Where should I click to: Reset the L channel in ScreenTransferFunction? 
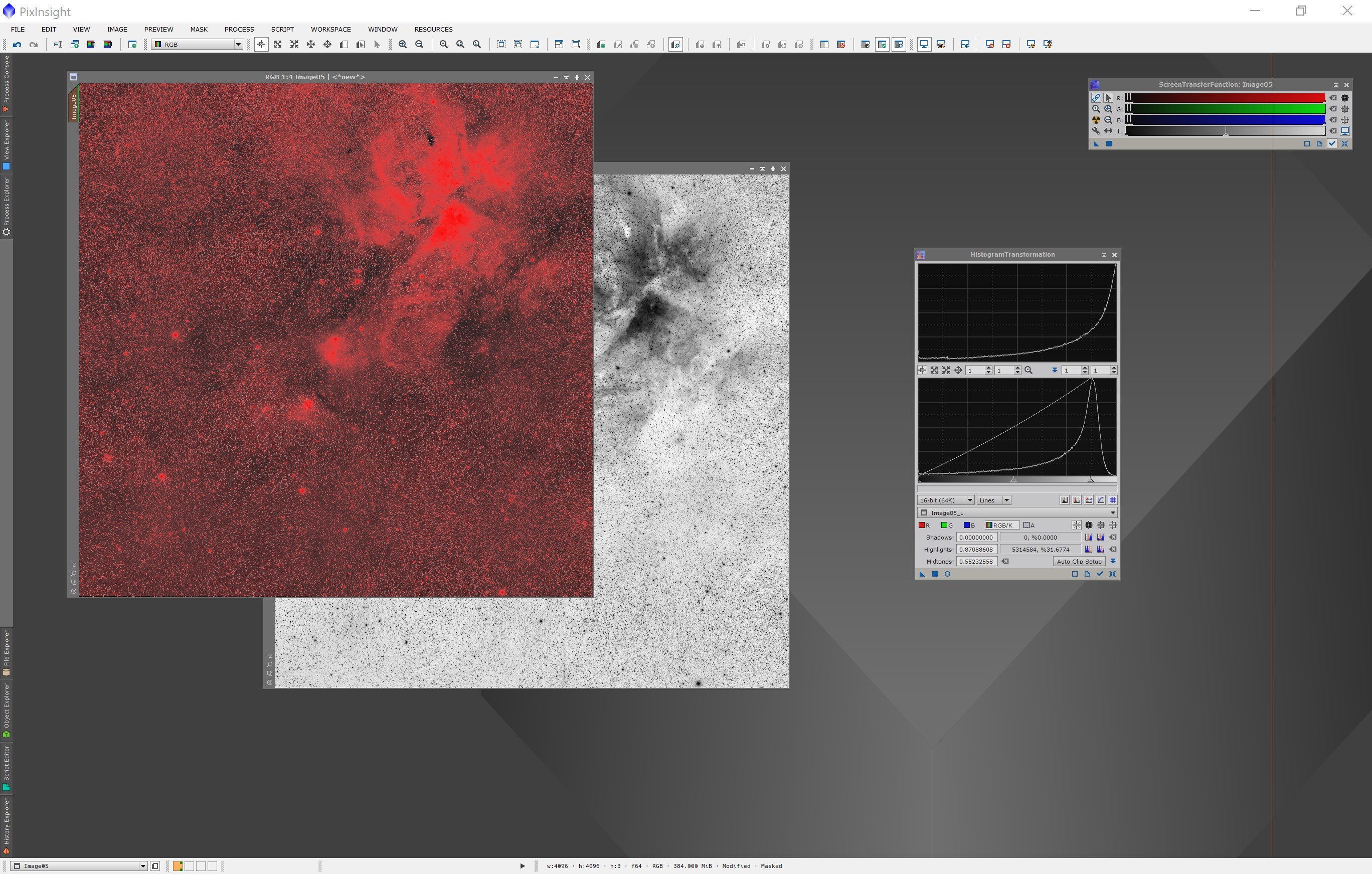(1333, 131)
